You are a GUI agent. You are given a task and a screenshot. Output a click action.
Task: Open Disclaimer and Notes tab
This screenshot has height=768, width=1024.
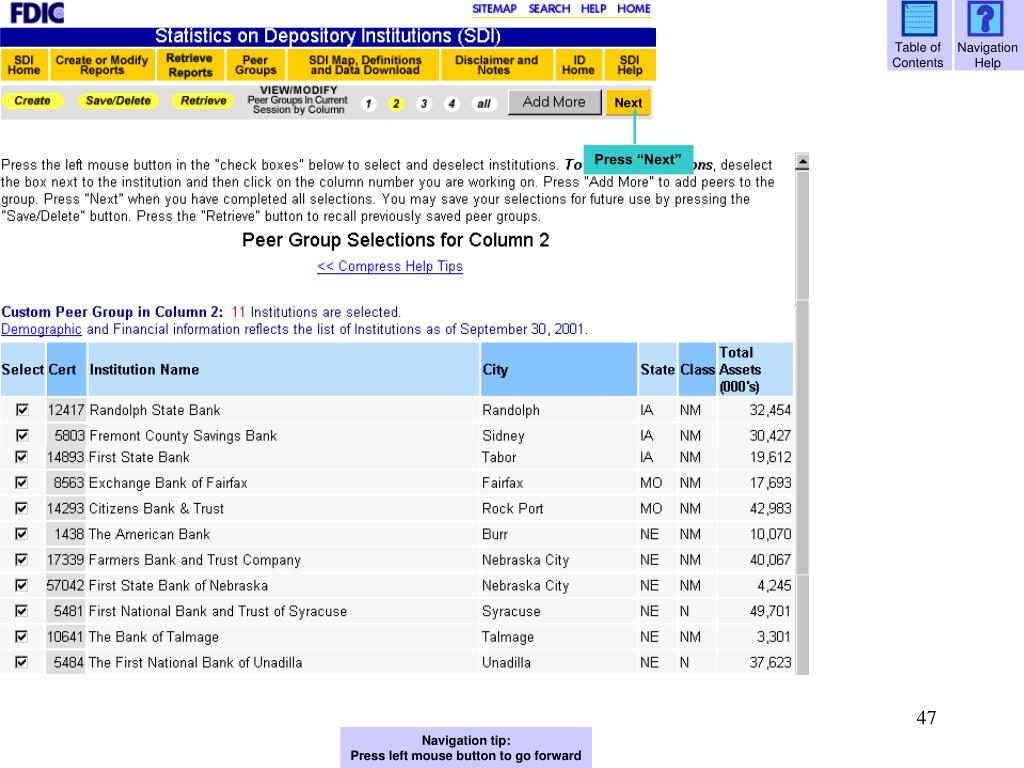pyautogui.click(x=496, y=65)
